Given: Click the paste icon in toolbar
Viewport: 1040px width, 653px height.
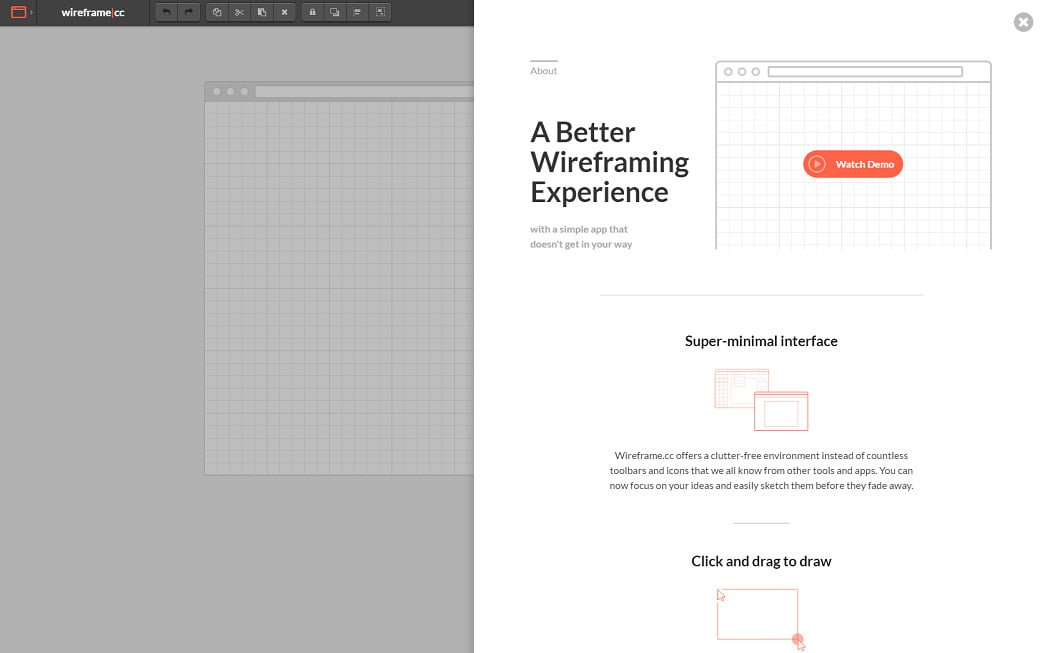Looking at the screenshot, I should pyautogui.click(x=261, y=13).
